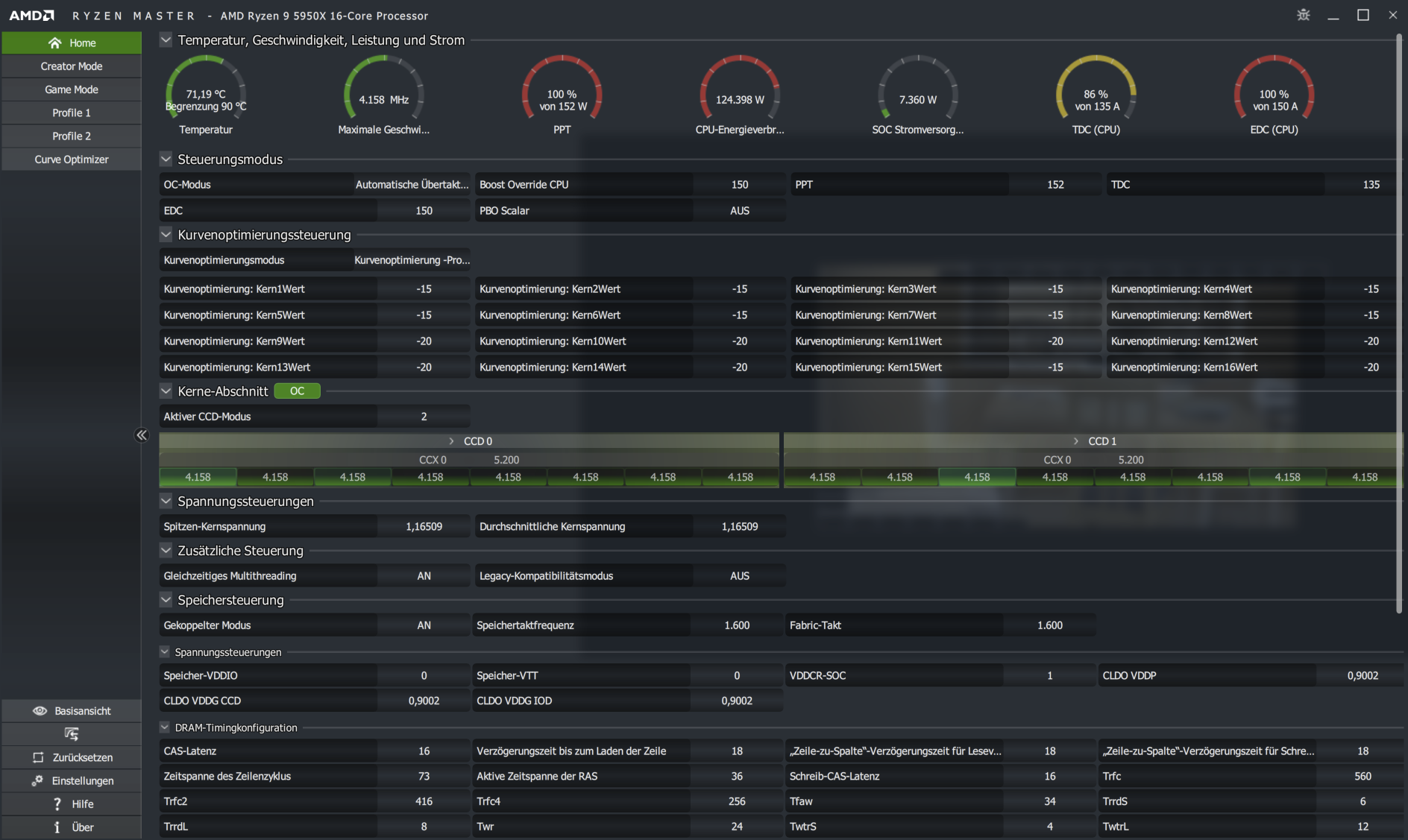This screenshot has height=840, width=1408.
Task: Switch to Basisansicht view
Action: point(72,711)
